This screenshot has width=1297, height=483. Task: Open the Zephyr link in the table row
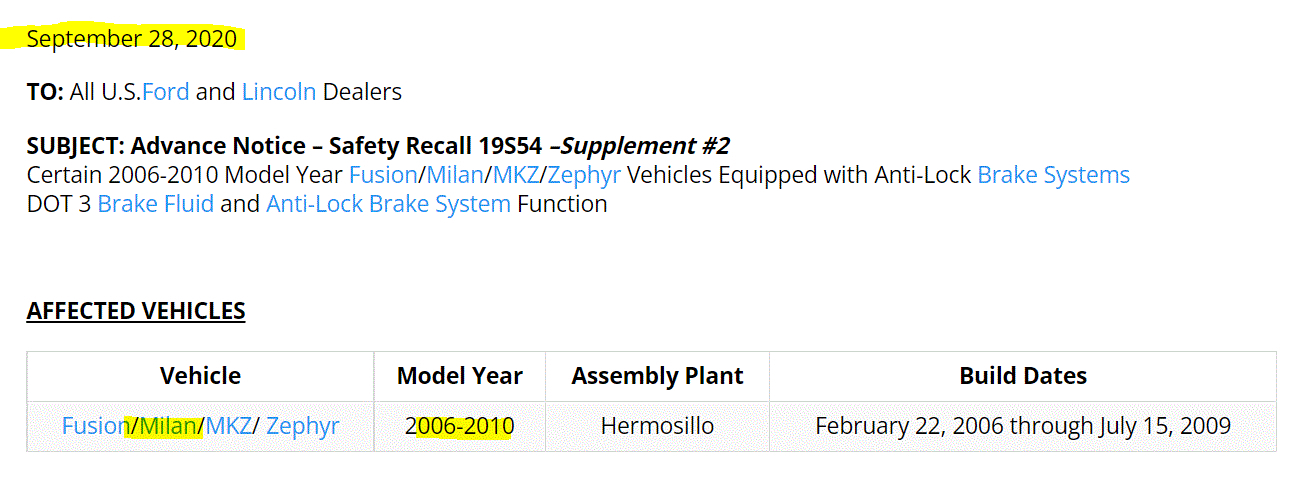[302, 427]
